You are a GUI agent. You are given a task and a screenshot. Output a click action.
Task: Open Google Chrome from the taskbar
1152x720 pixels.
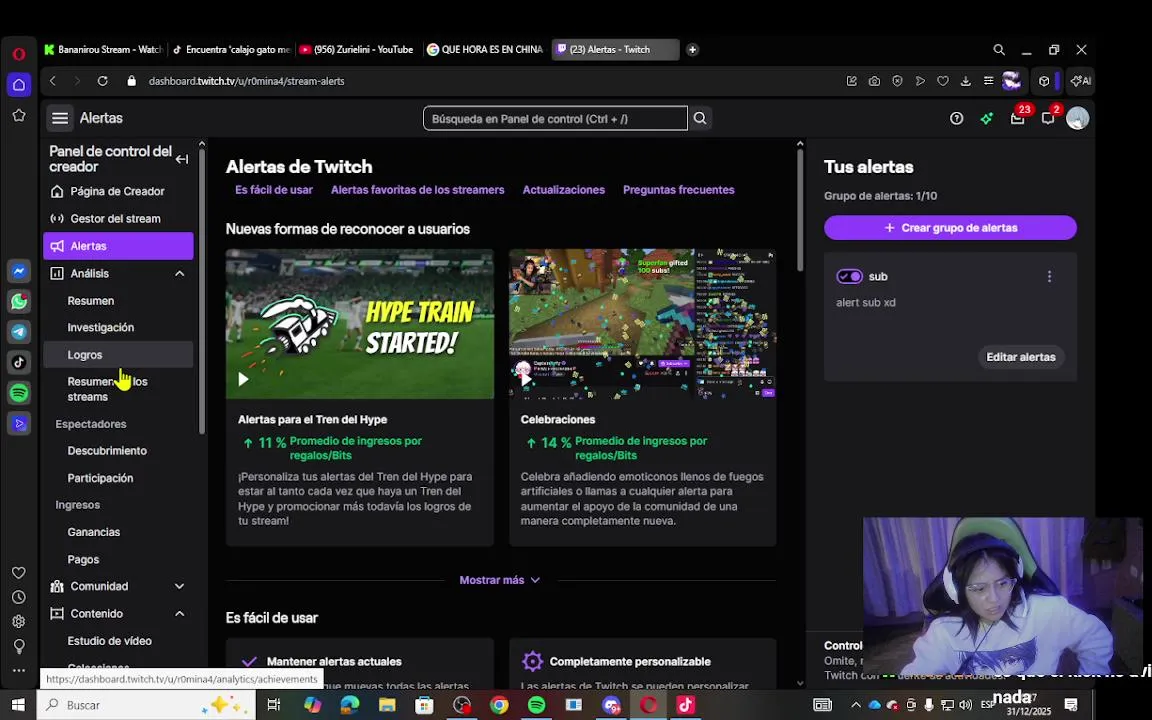[x=499, y=705]
